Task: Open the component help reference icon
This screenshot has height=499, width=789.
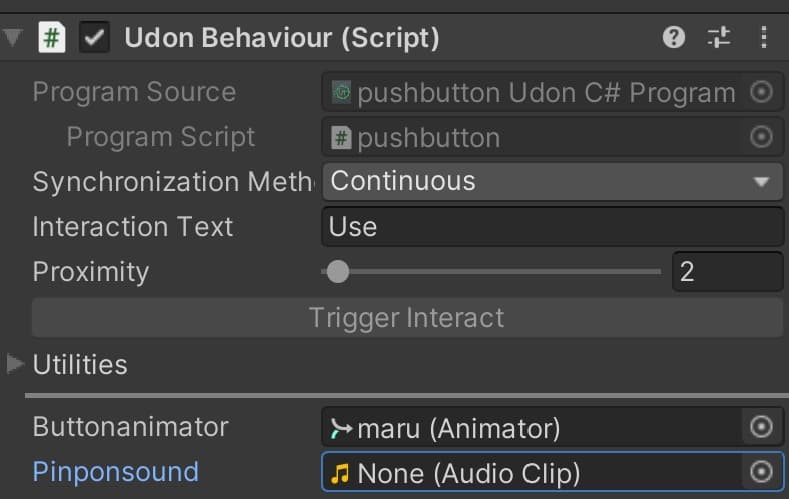Action: tap(674, 38)
